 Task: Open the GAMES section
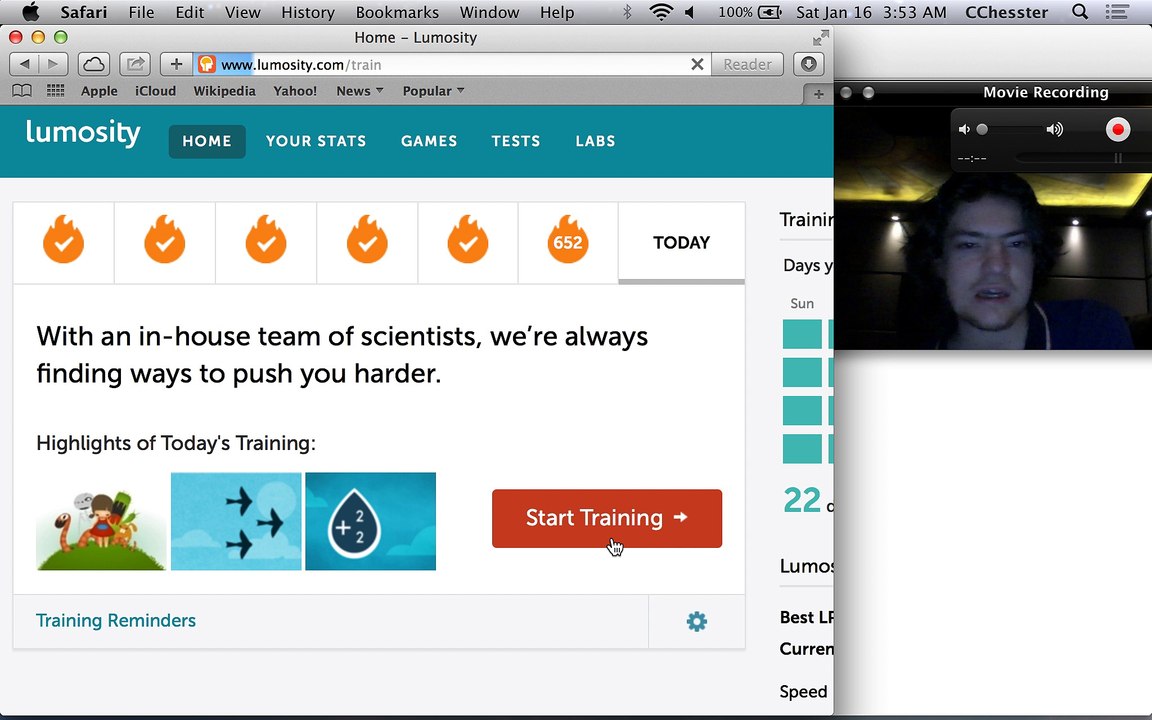click(x=429, y=141)
